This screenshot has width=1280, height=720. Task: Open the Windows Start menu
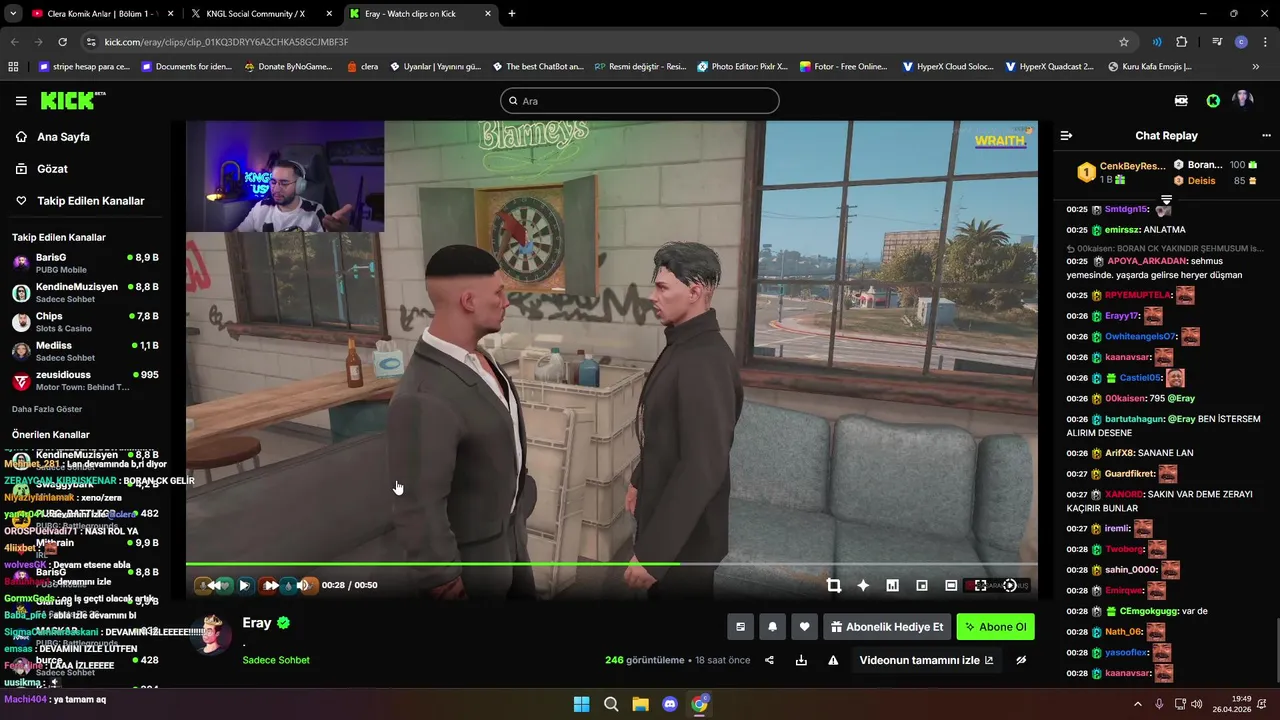click(581, 704)
